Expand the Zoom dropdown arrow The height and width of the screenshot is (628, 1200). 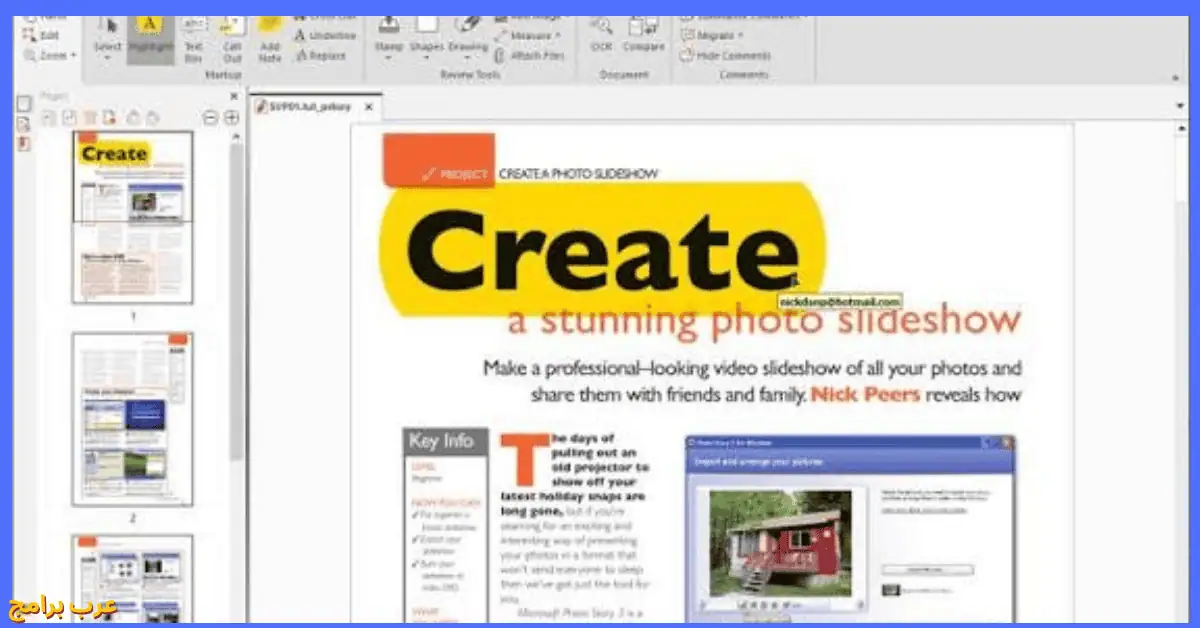pyautogui.click(x=73, y=56)
